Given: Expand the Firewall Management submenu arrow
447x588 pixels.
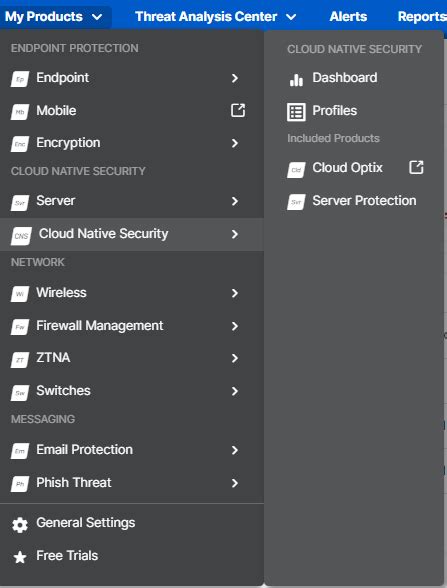Looking at the screenshot, I should tap(235, 326).
